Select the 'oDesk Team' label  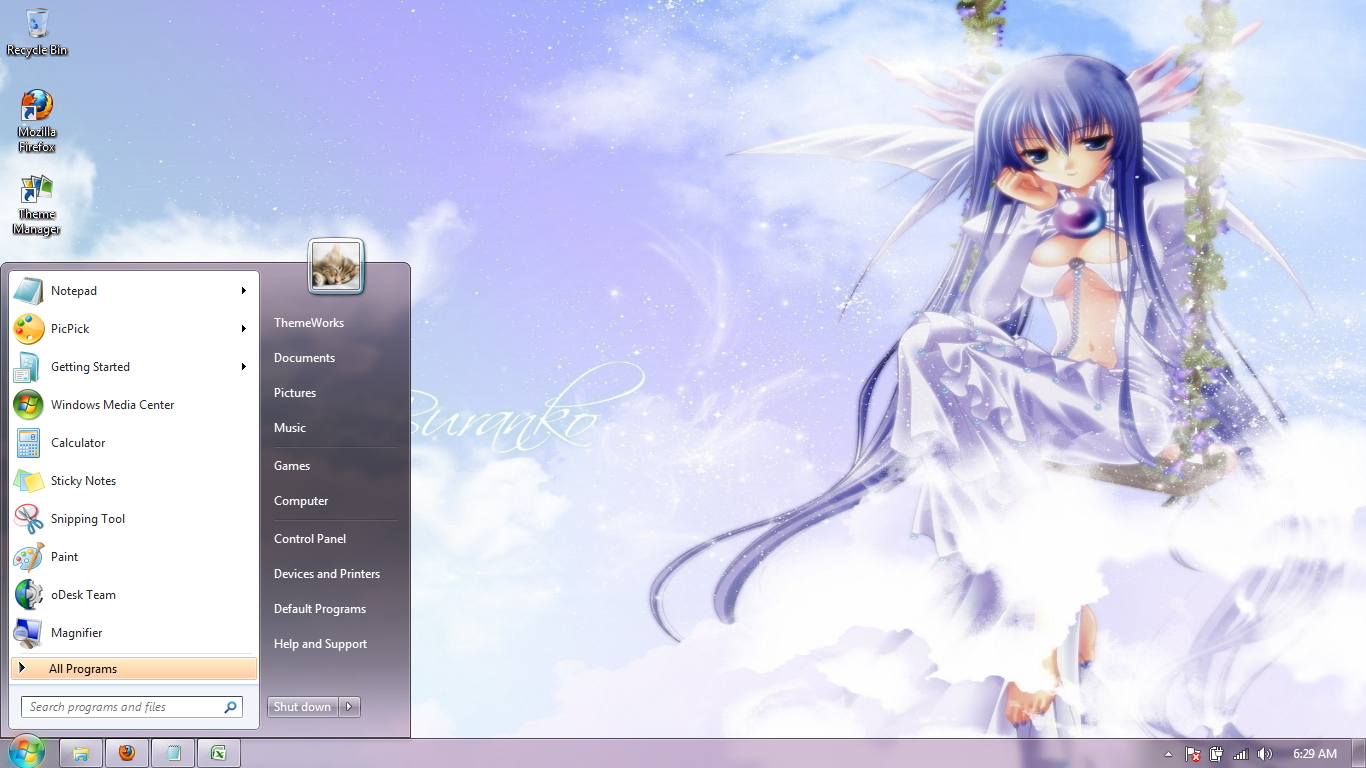[x=83, y=595]
